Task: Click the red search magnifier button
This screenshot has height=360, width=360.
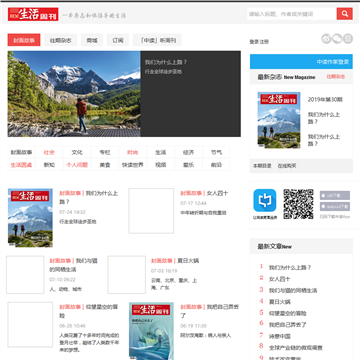Action: (x=345, y=14)
